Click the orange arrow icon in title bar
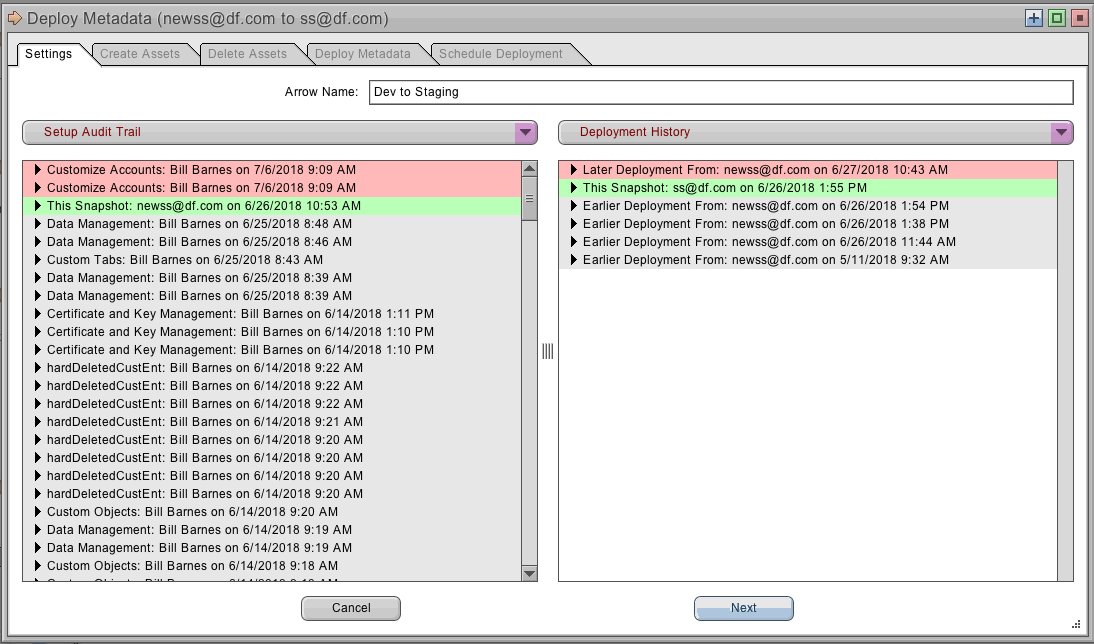 (14, 18)
